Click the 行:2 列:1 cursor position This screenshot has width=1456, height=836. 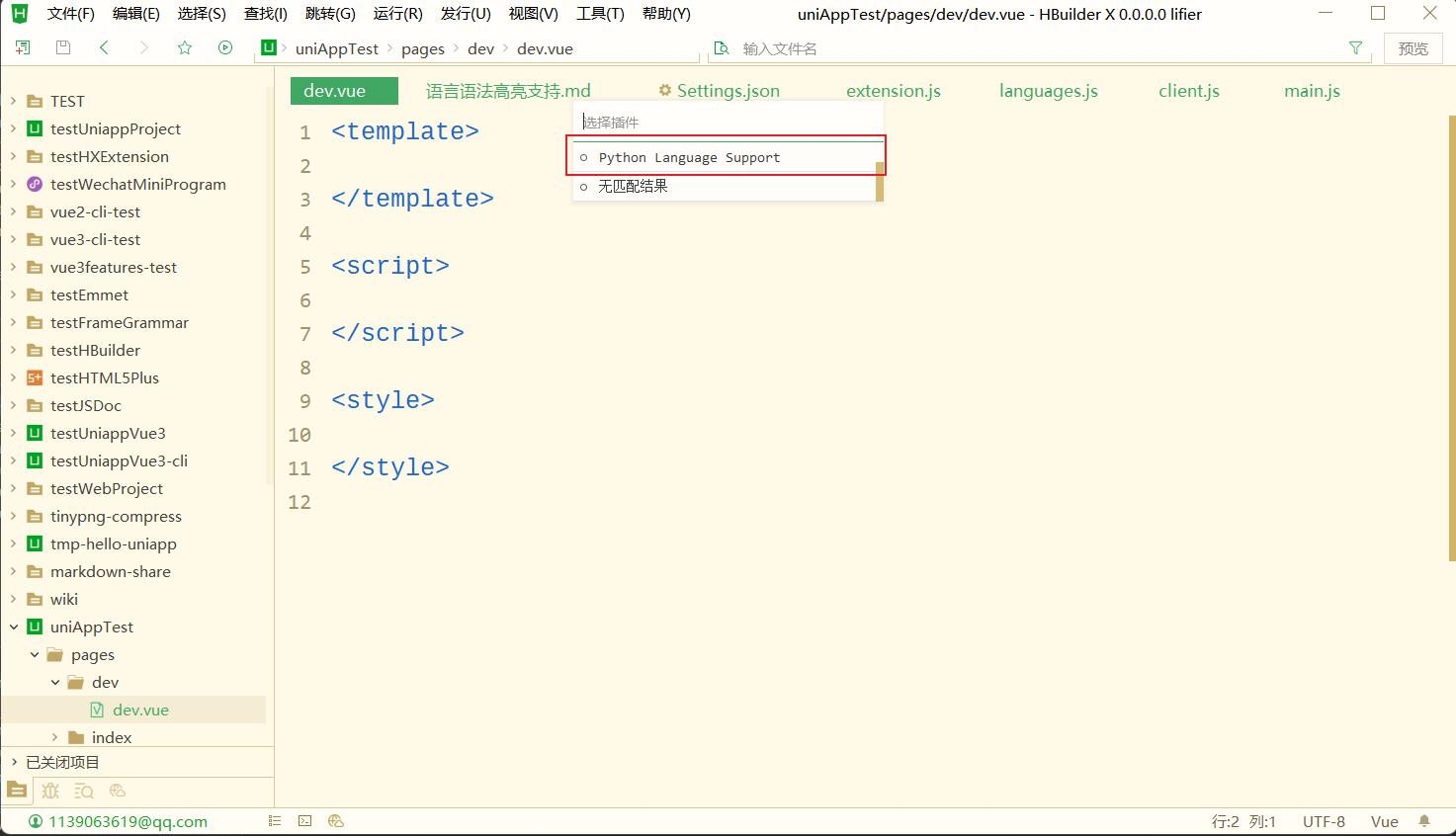[1243, 821]
